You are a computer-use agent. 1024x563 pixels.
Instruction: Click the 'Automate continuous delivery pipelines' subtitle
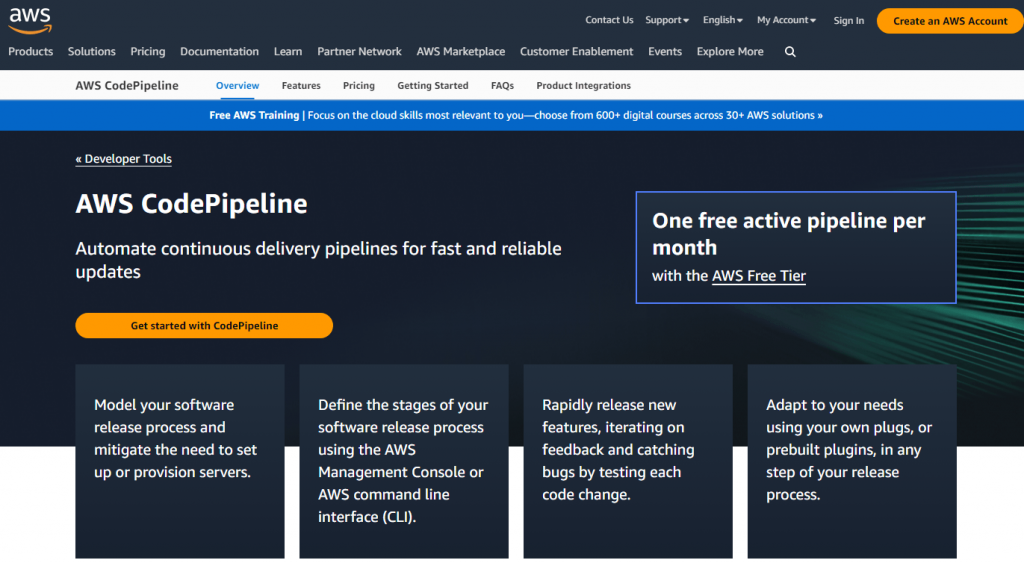pyautogui.click(x=318, y=260)
